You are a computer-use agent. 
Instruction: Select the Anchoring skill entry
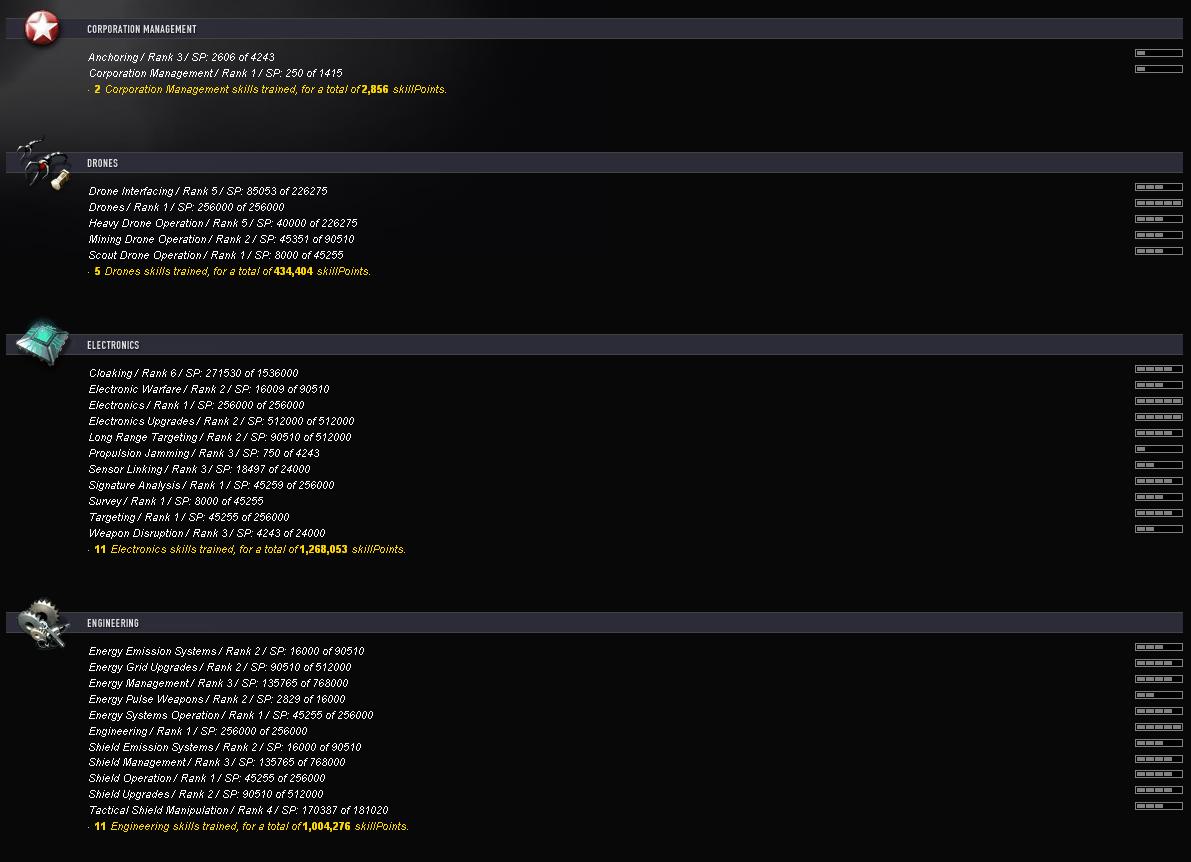[182, 57]
